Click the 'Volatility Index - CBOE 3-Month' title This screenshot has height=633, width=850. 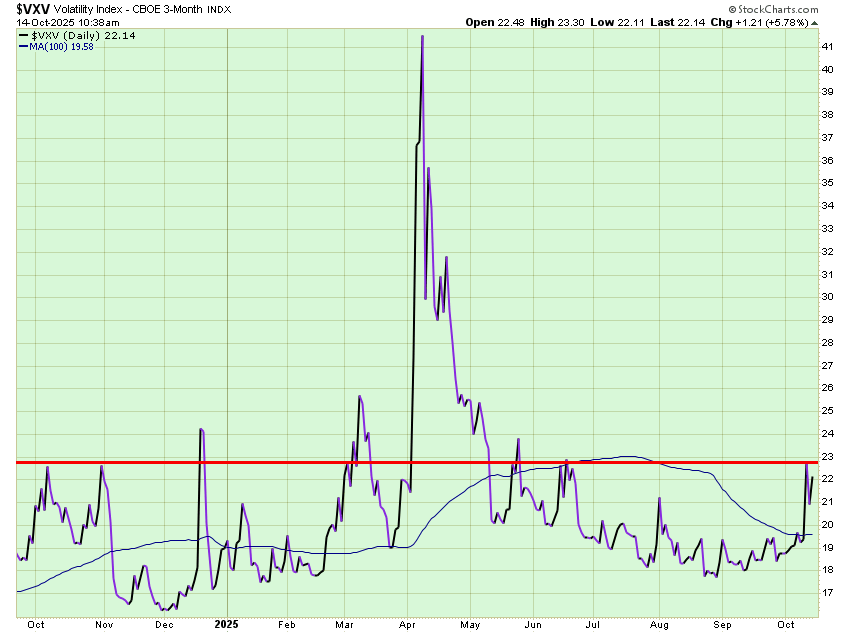coord(128,9)
